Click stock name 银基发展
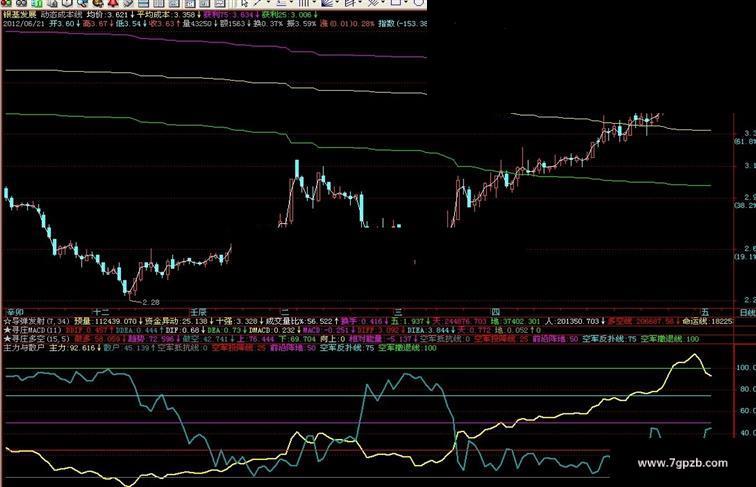Viewport: 756px width, 487px height. tap(19, 15)
